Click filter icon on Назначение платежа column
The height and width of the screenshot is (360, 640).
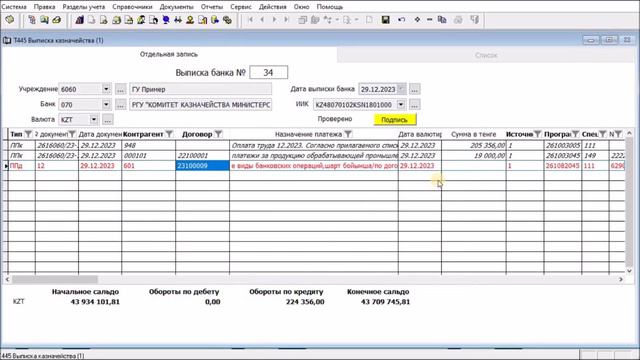(348, 134)
